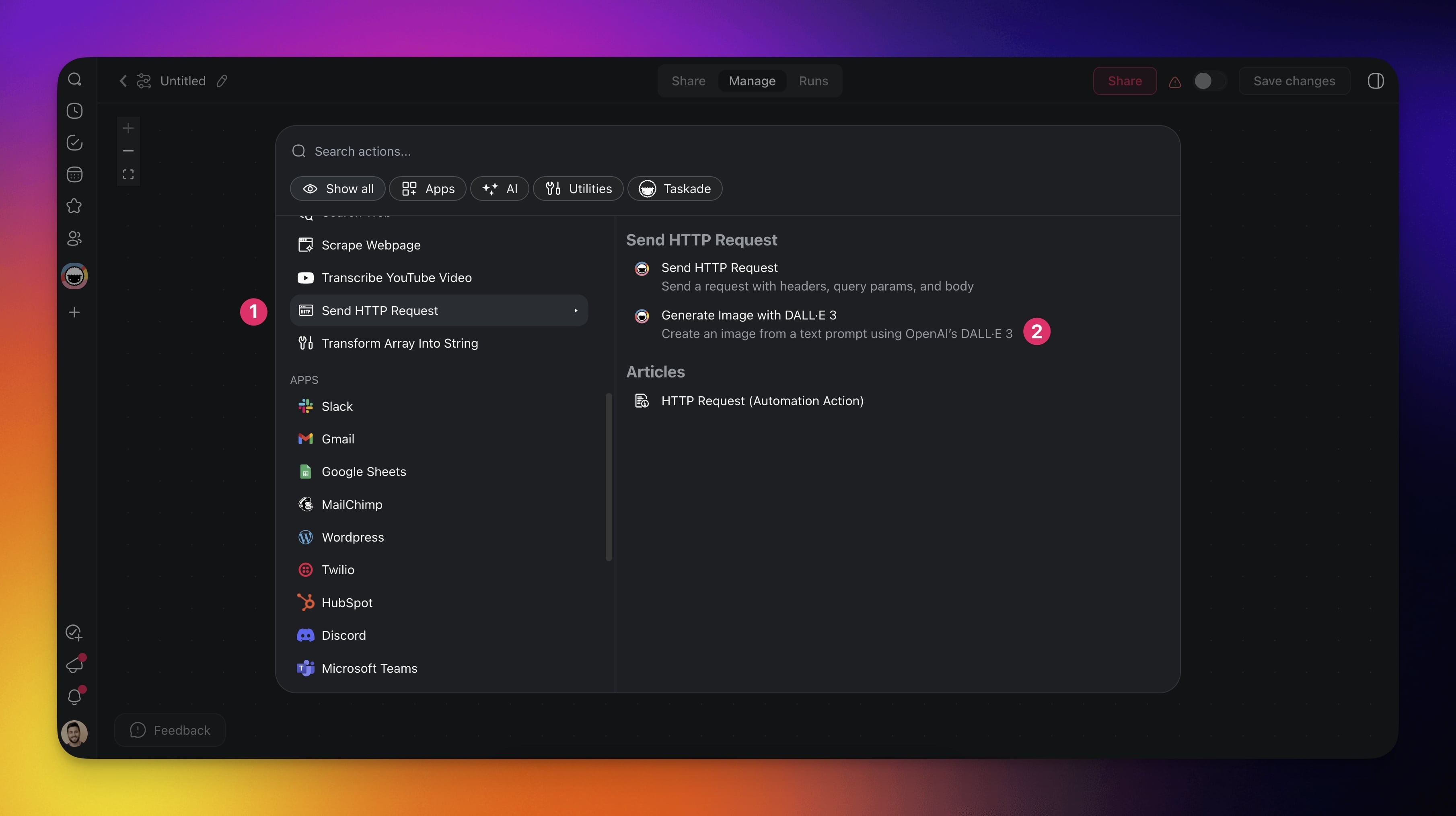Open the people/team members icon
This screenshot has width=1456, height=816.
click(x=74, y=238)
